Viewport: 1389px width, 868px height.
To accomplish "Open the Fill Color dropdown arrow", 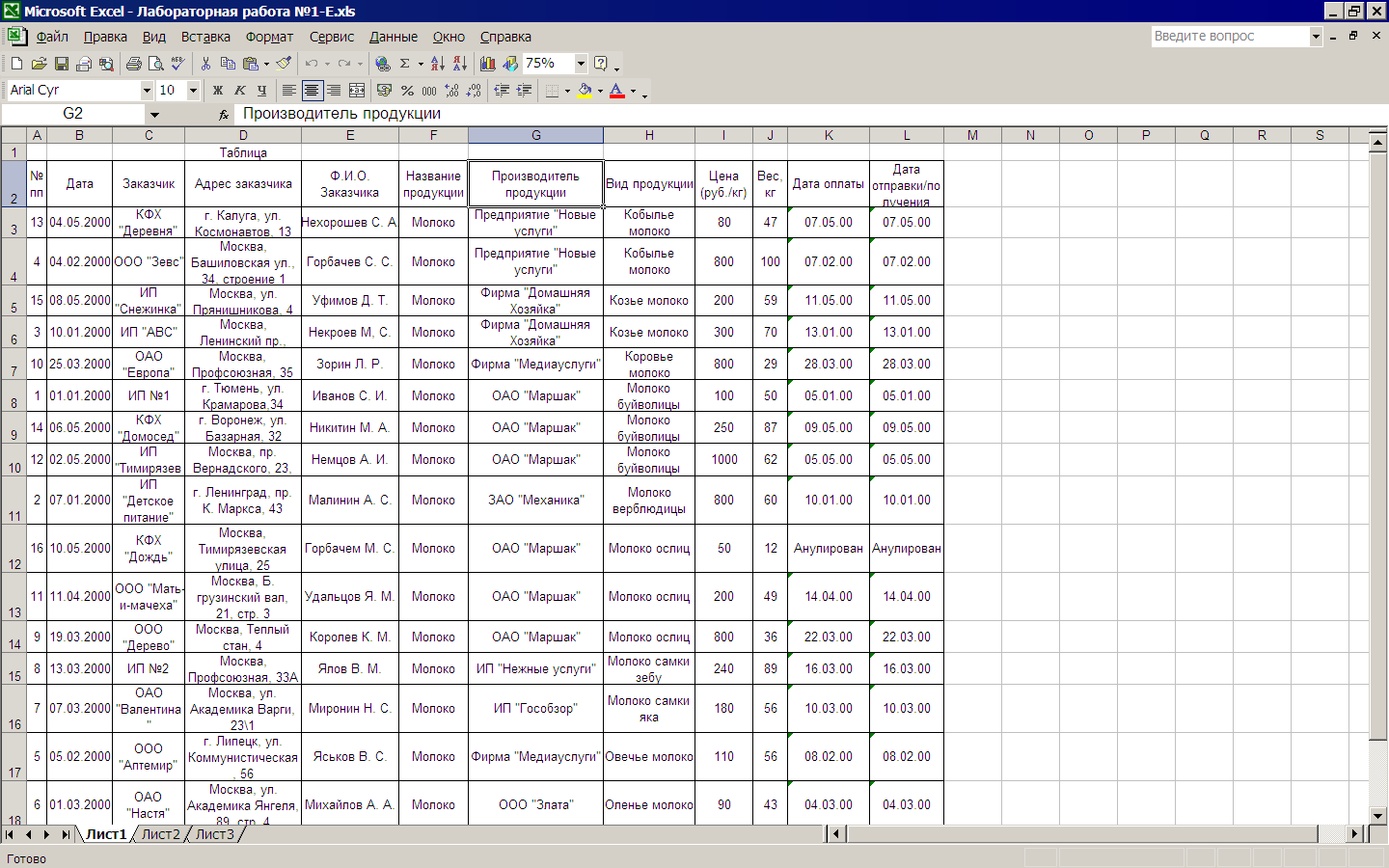I will (x=600, y=90).
